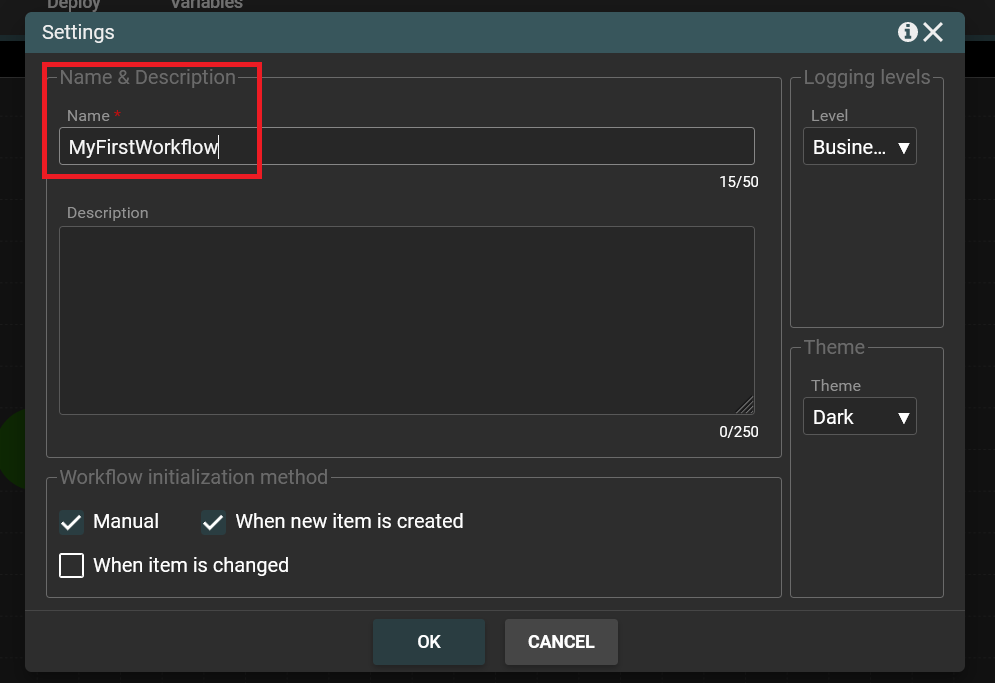Click the 15/50 character counter
The image size is (995, 683).
[x=739, y=182]
